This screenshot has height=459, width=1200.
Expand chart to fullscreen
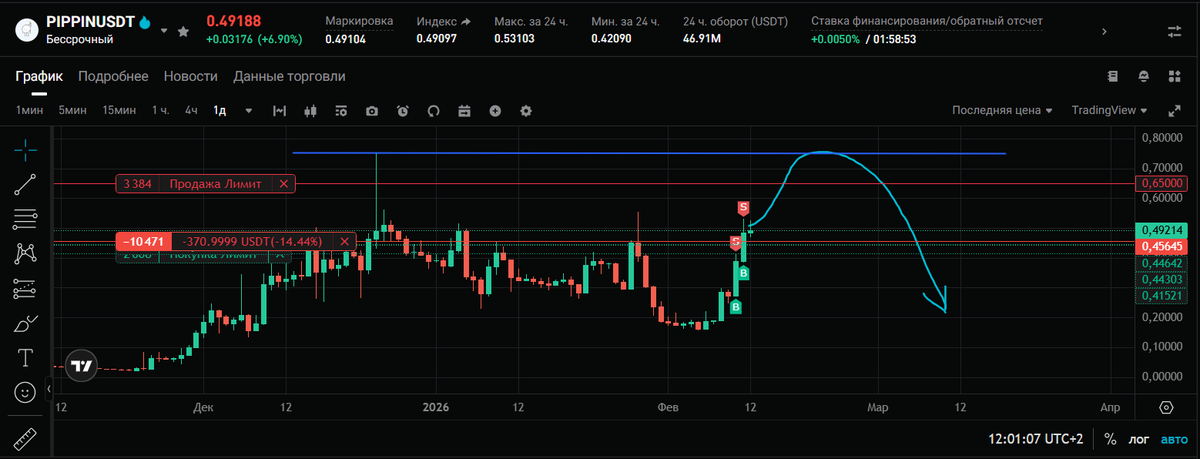1174,111
